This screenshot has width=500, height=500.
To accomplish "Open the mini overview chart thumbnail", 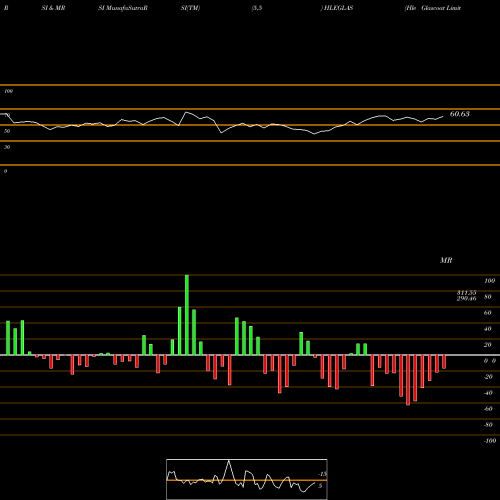I will 247,479.
